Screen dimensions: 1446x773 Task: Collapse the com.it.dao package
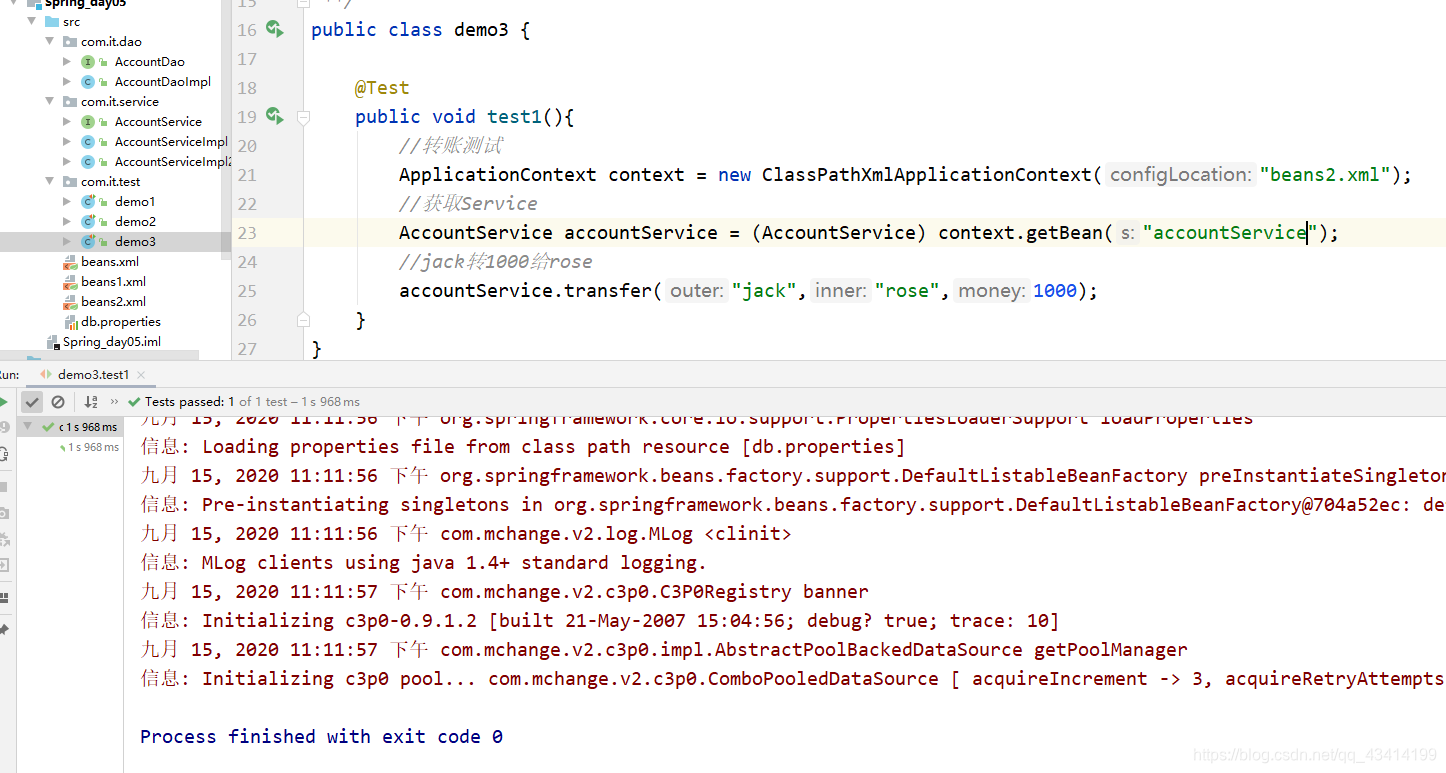(x=50, y=42)
